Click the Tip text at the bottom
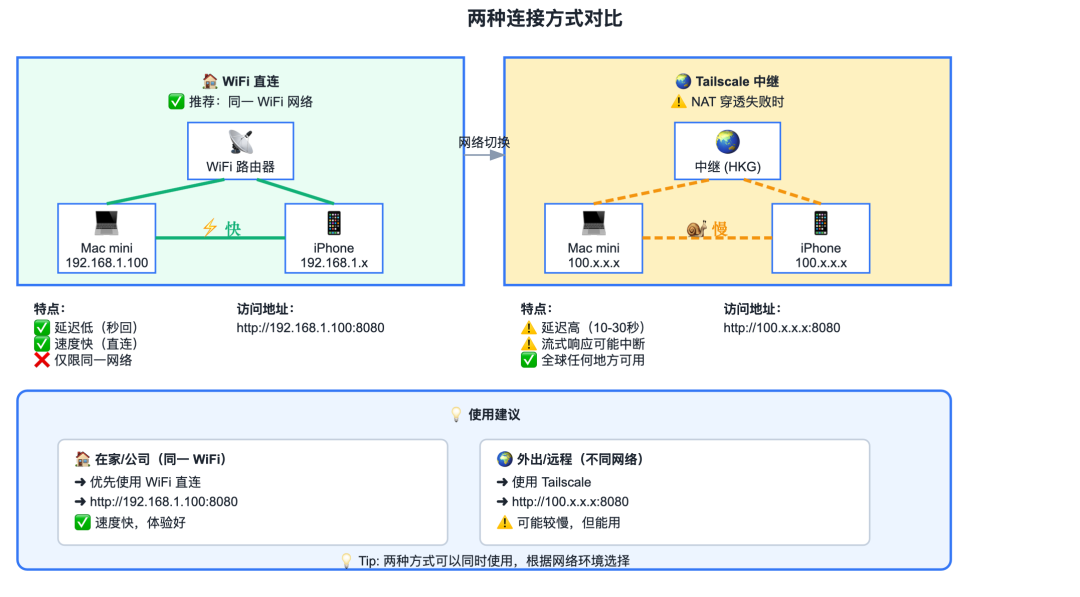 (540, 561)
